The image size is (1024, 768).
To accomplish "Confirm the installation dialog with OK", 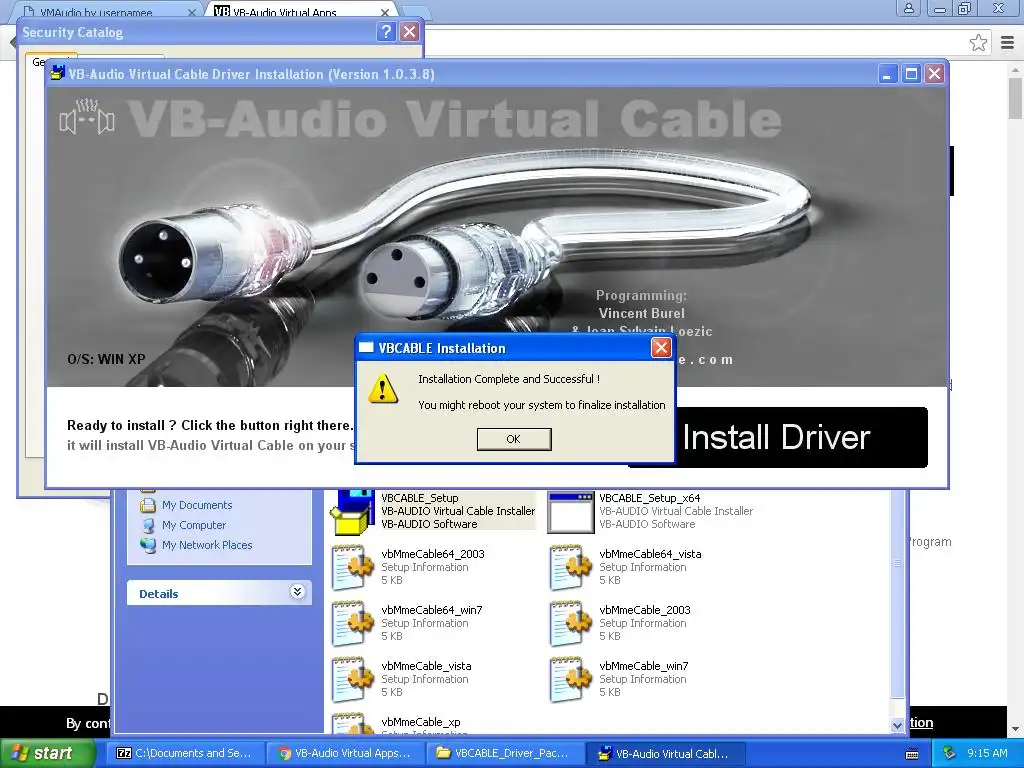I will pyautogui.click(x=514, y=439).
